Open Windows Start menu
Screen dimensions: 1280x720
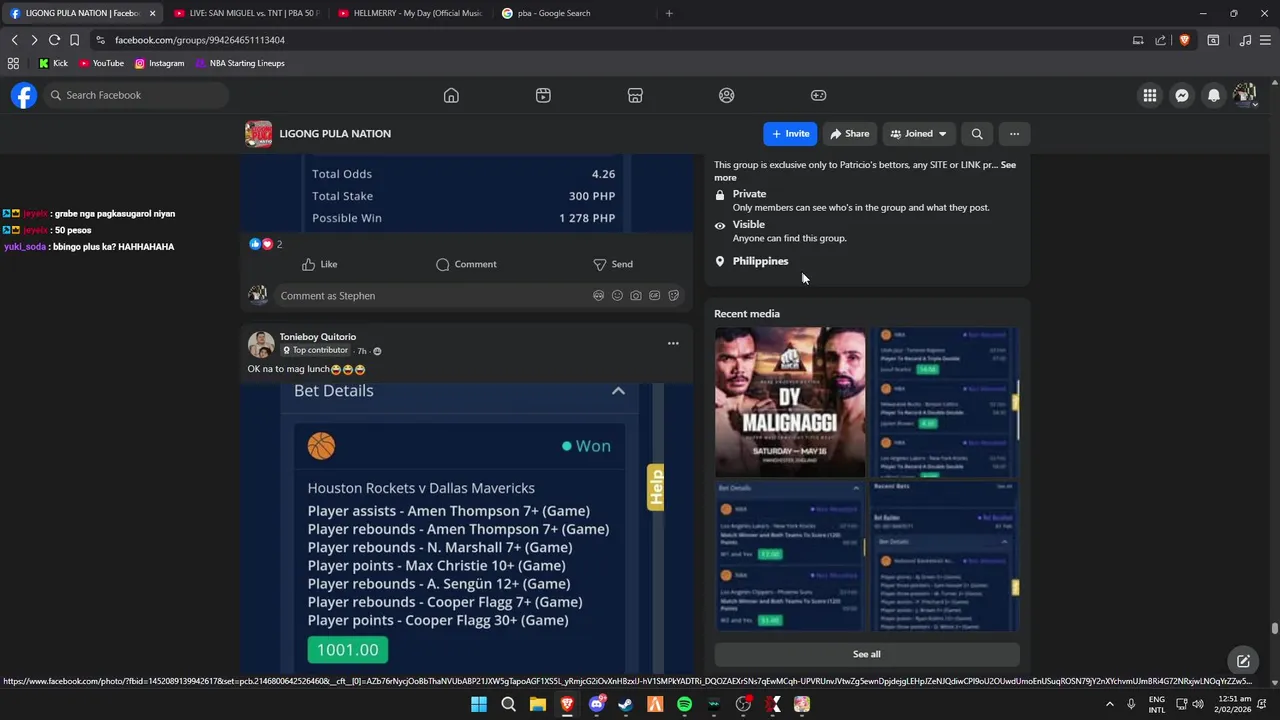click(479, 704)
